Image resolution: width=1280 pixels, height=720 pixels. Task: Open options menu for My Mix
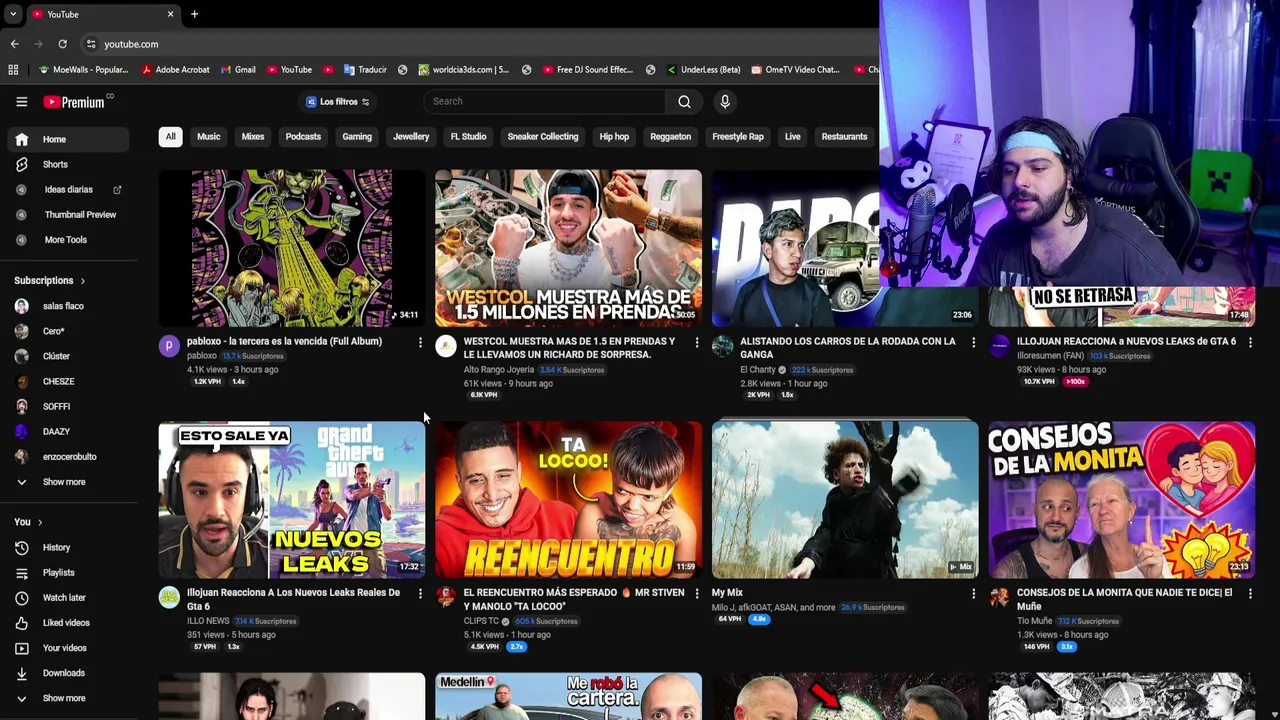tap(973, 594)
